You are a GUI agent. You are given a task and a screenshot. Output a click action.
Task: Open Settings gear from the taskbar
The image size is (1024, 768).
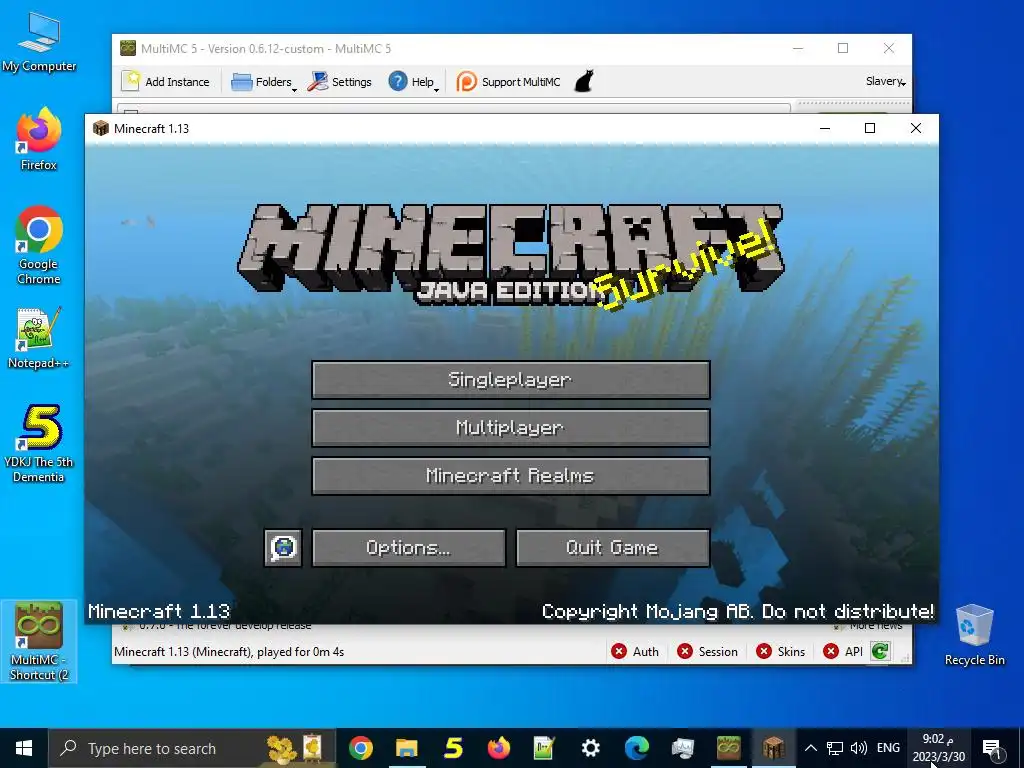590,748
